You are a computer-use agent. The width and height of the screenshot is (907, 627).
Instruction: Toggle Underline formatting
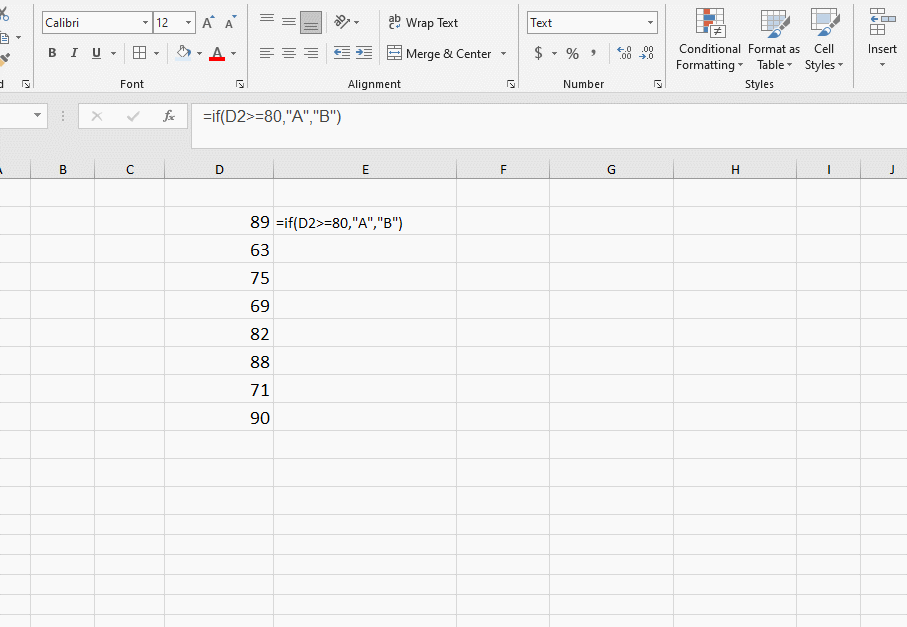pyautogui.click(x=96, y=53)
